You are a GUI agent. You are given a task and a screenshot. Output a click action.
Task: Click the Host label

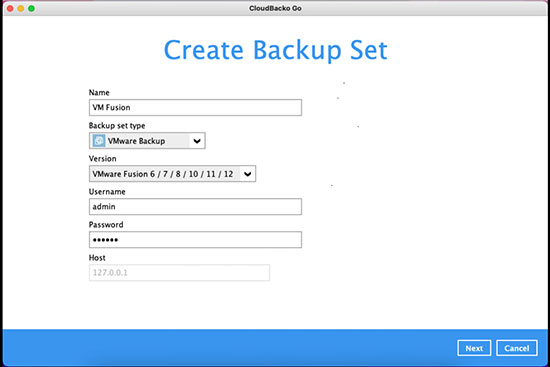pyautogui.click(x=97, y=258)
